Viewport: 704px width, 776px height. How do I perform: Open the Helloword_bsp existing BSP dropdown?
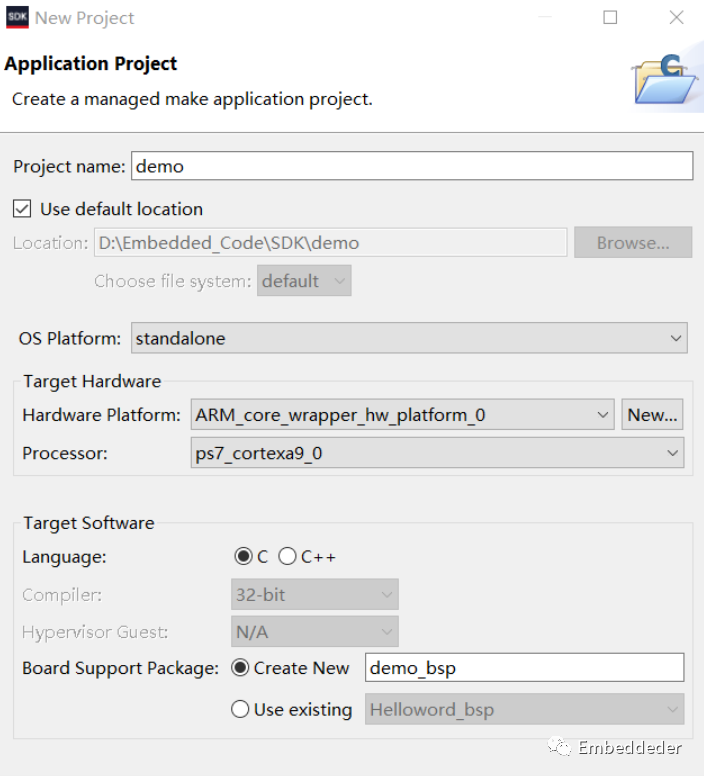click(x=524, y=709)
